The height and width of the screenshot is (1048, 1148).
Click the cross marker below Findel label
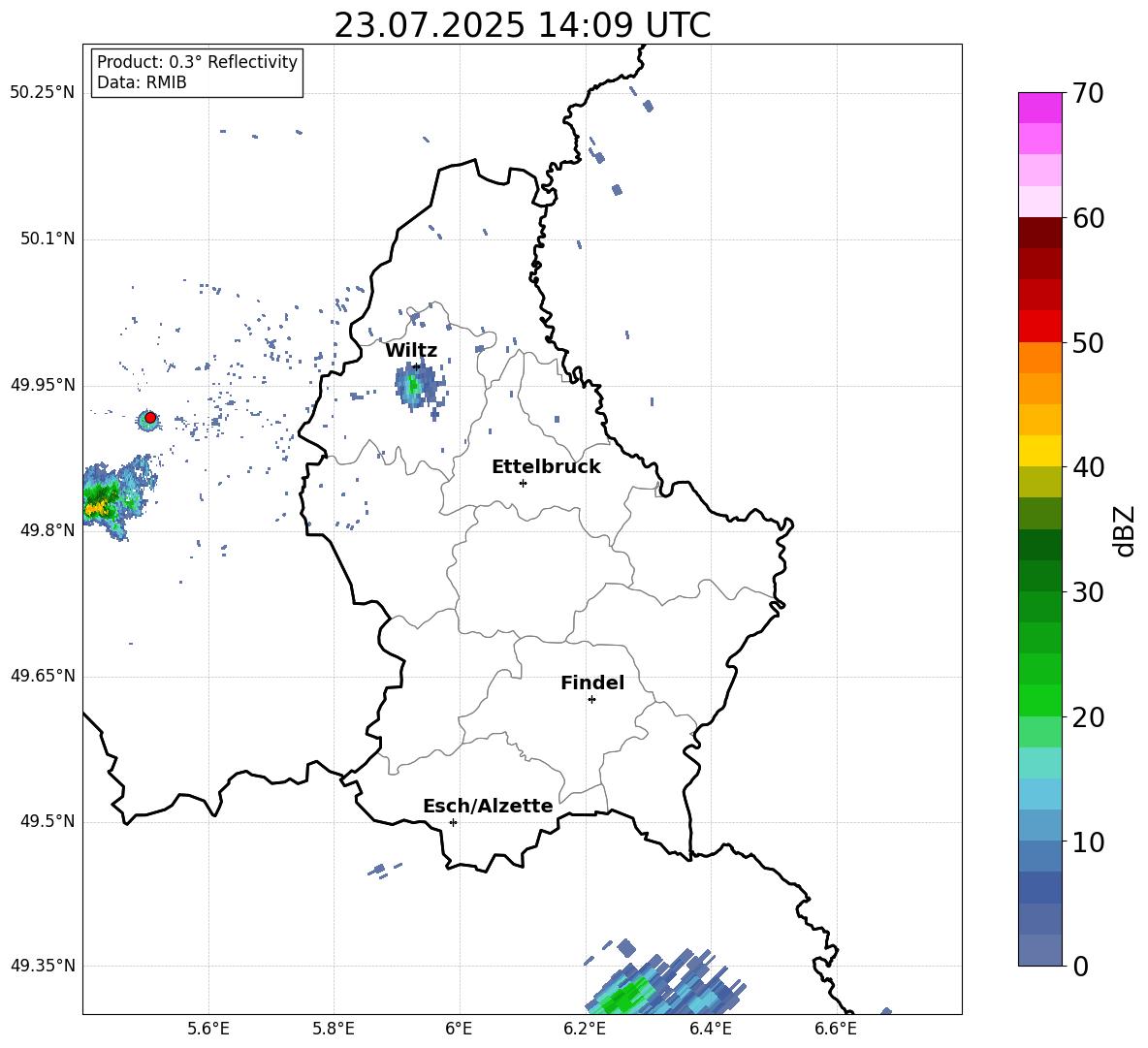click(x=591, y=700)
